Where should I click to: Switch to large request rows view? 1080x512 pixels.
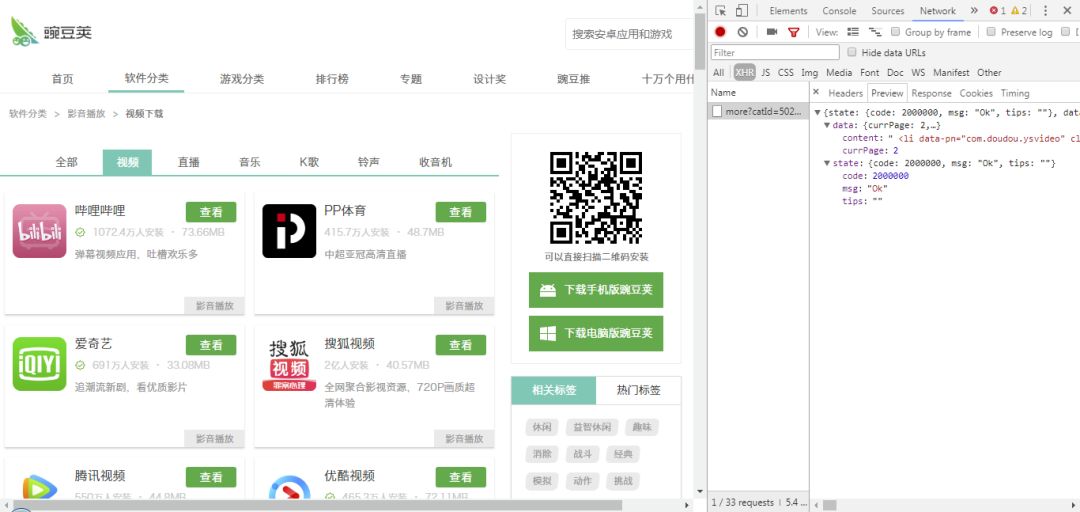point(853,32)
